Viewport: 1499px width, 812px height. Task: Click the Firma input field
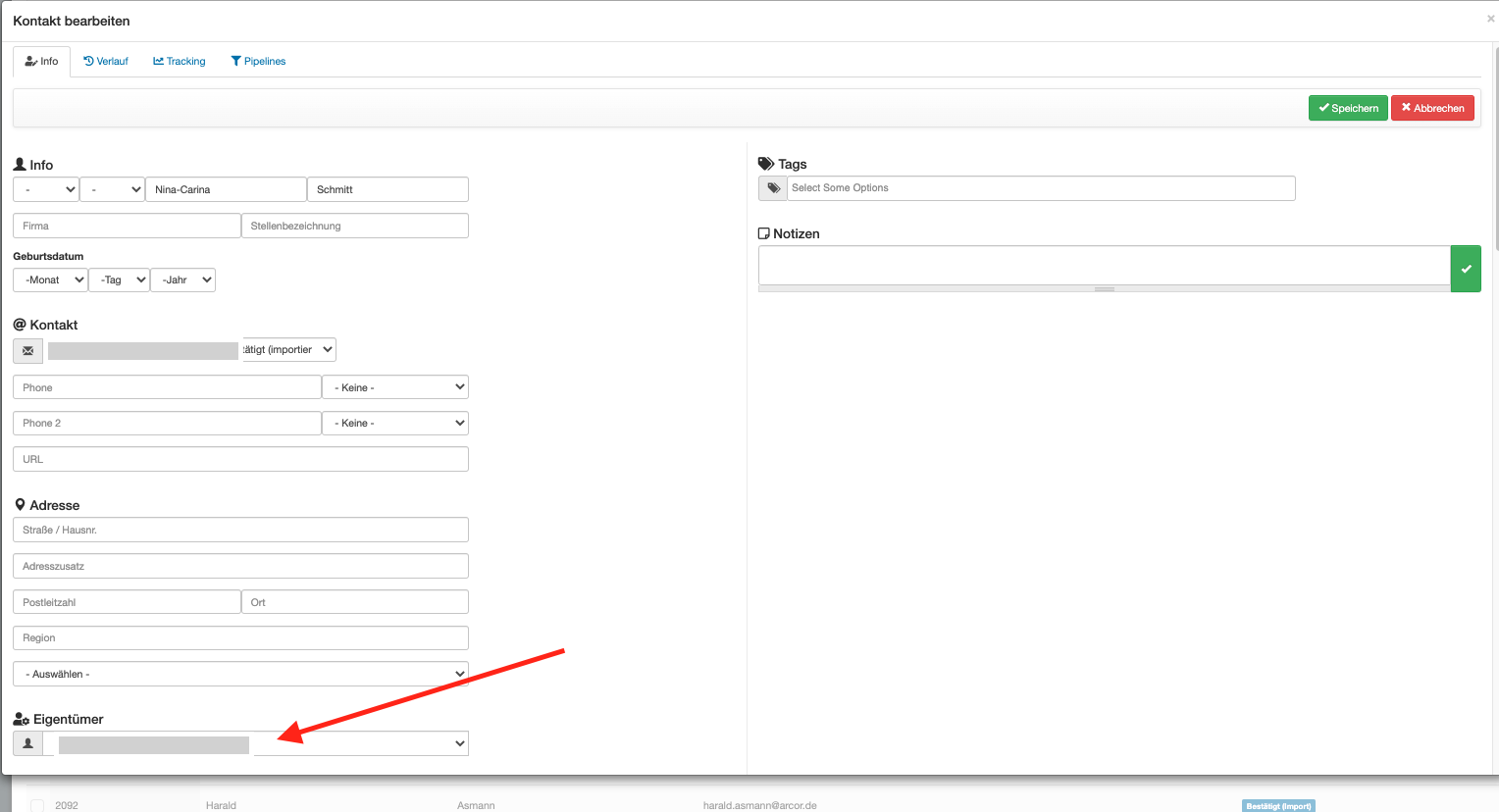pos(127,226)
